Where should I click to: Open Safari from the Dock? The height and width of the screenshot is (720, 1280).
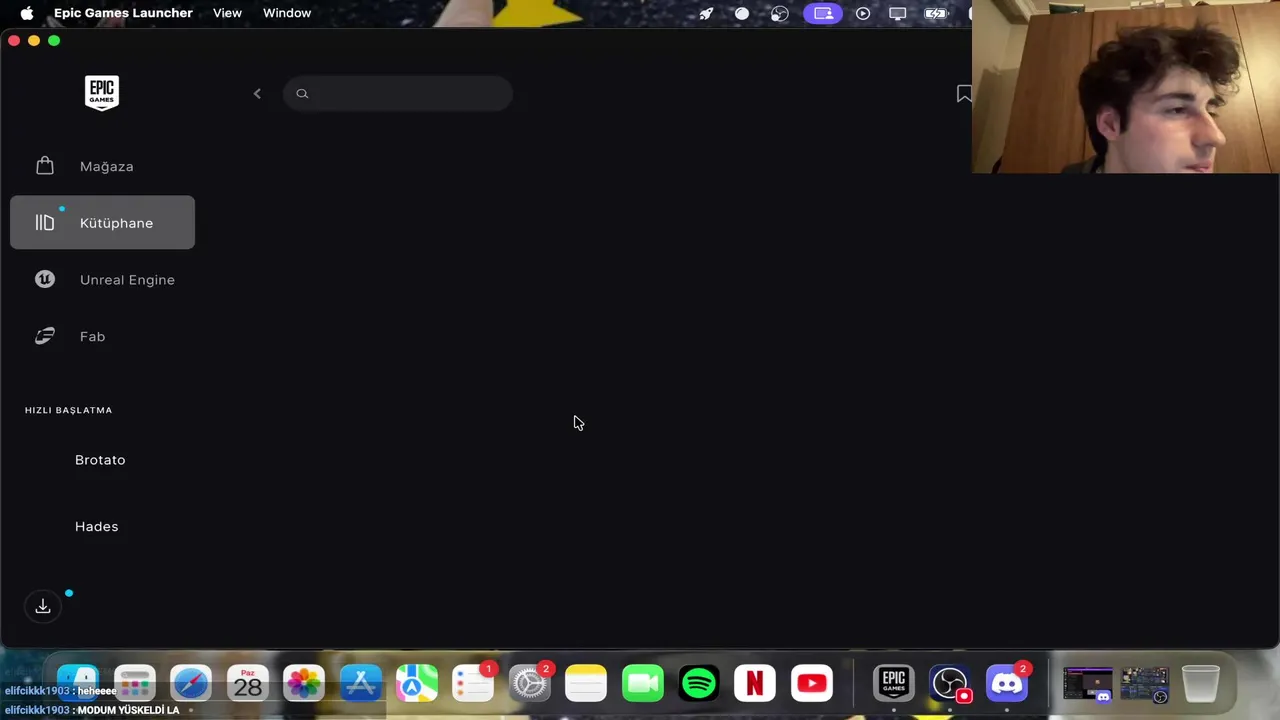click(191, 684)
